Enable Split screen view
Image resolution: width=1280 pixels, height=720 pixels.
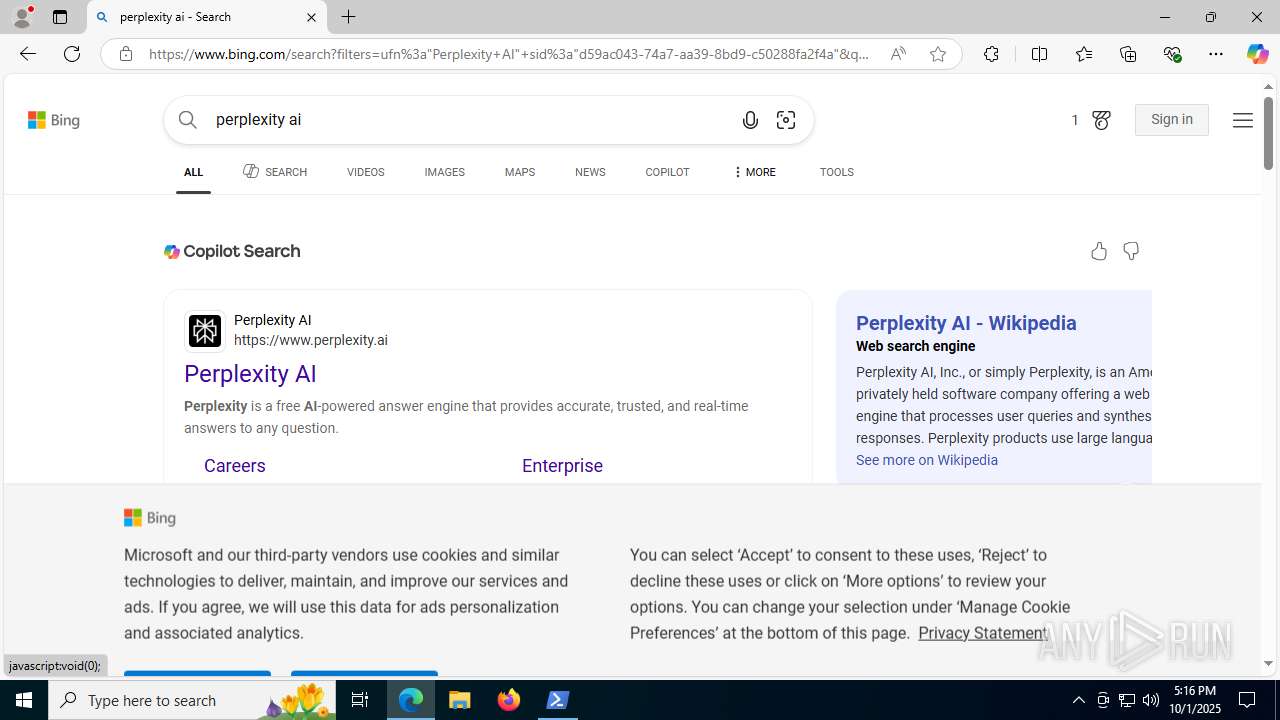coord(1039,54)
